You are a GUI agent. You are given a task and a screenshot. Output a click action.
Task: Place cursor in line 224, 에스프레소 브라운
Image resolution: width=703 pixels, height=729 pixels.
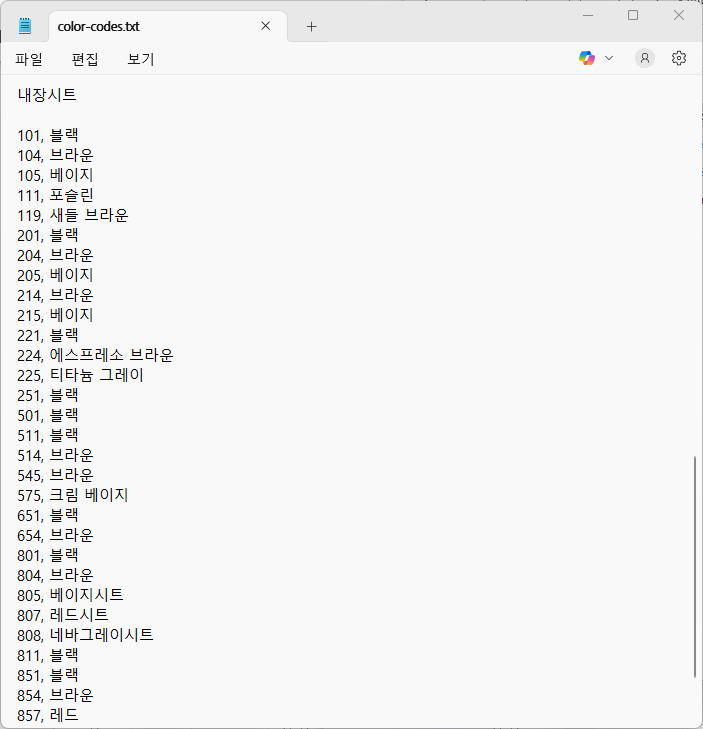110,355
